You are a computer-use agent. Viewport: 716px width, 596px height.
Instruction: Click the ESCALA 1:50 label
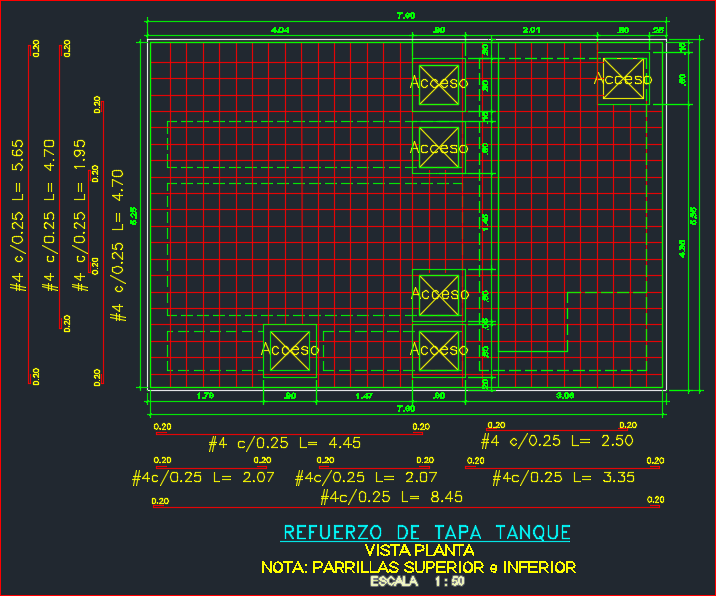(417, 581)
